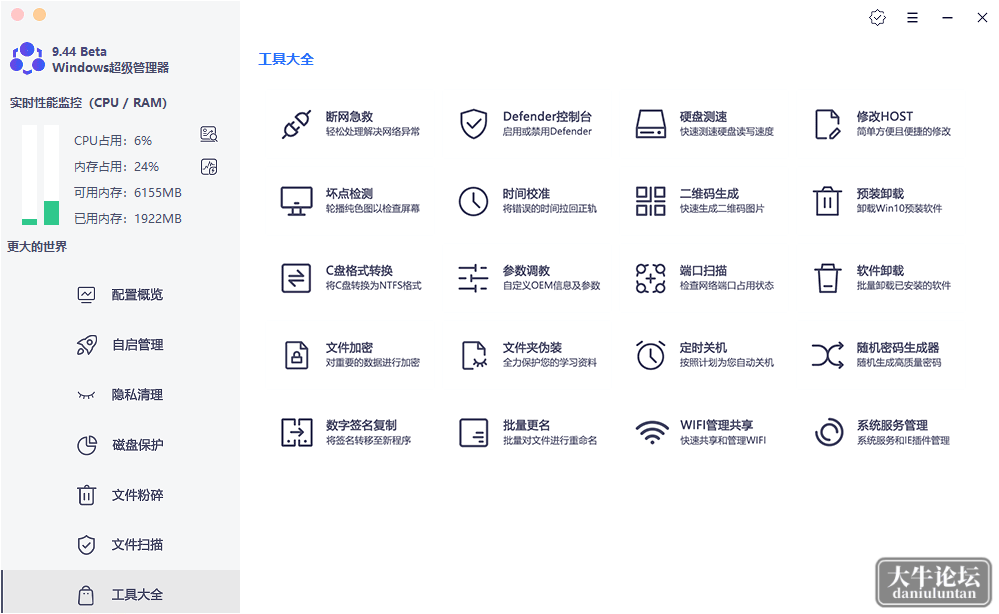Click description 系统服务和IE插件管理
This screenshot has width=999, height=614.
[x=903, y=440]
